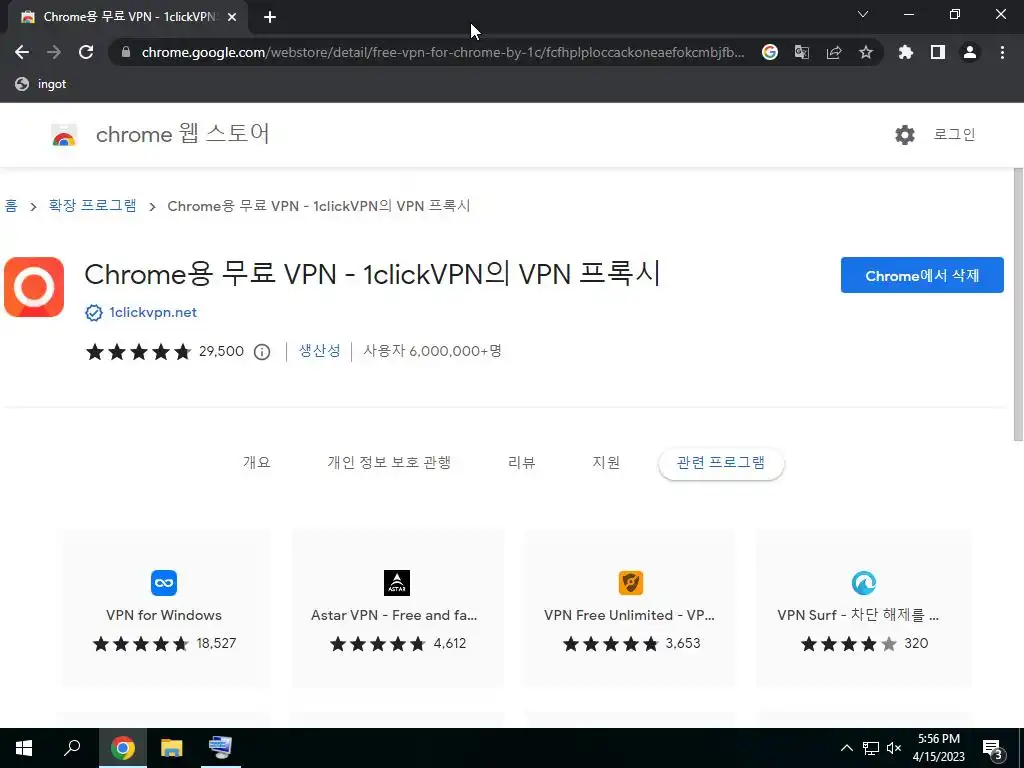Select the 관련 프로그램 tab
Image resolution: width=1024 pixels, height=768 pixels.
[x=721, y=464]
